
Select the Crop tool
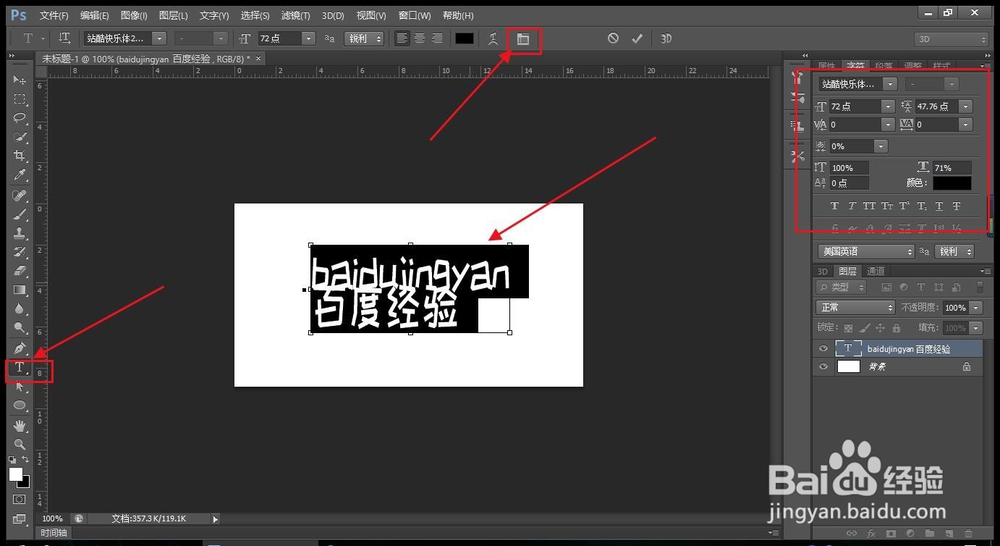pos(20,156)
